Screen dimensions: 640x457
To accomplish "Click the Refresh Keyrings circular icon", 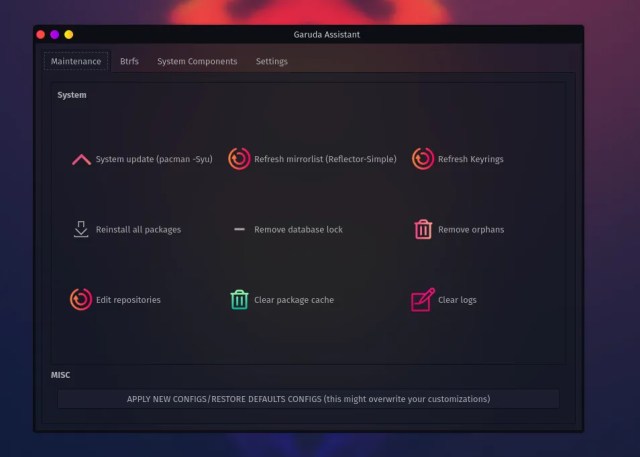I will [x=423, y=159].
